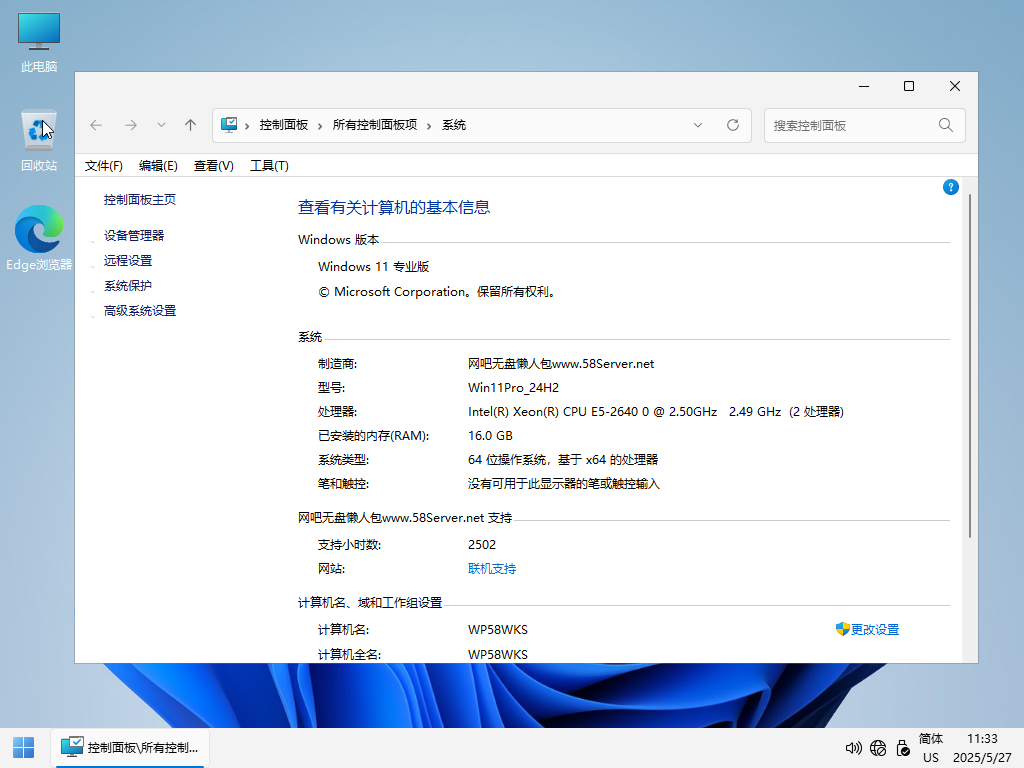Click the search magnifier icon

[945, 125]
